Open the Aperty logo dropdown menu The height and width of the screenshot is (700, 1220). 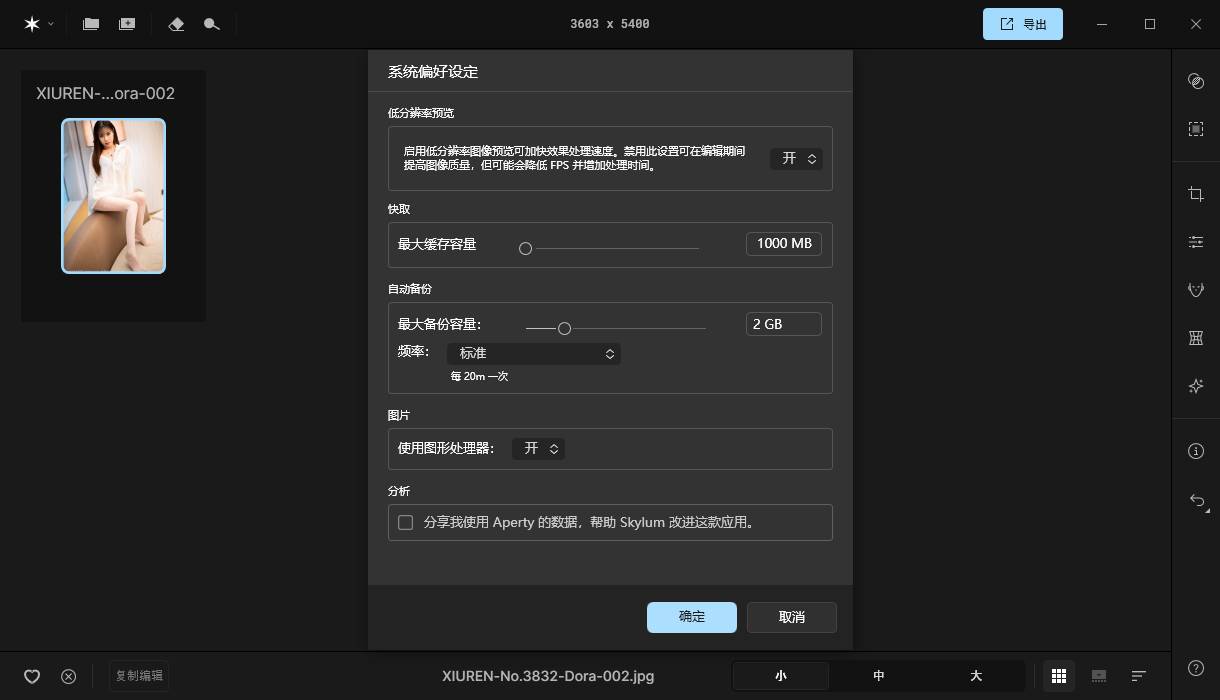(36, 23)
